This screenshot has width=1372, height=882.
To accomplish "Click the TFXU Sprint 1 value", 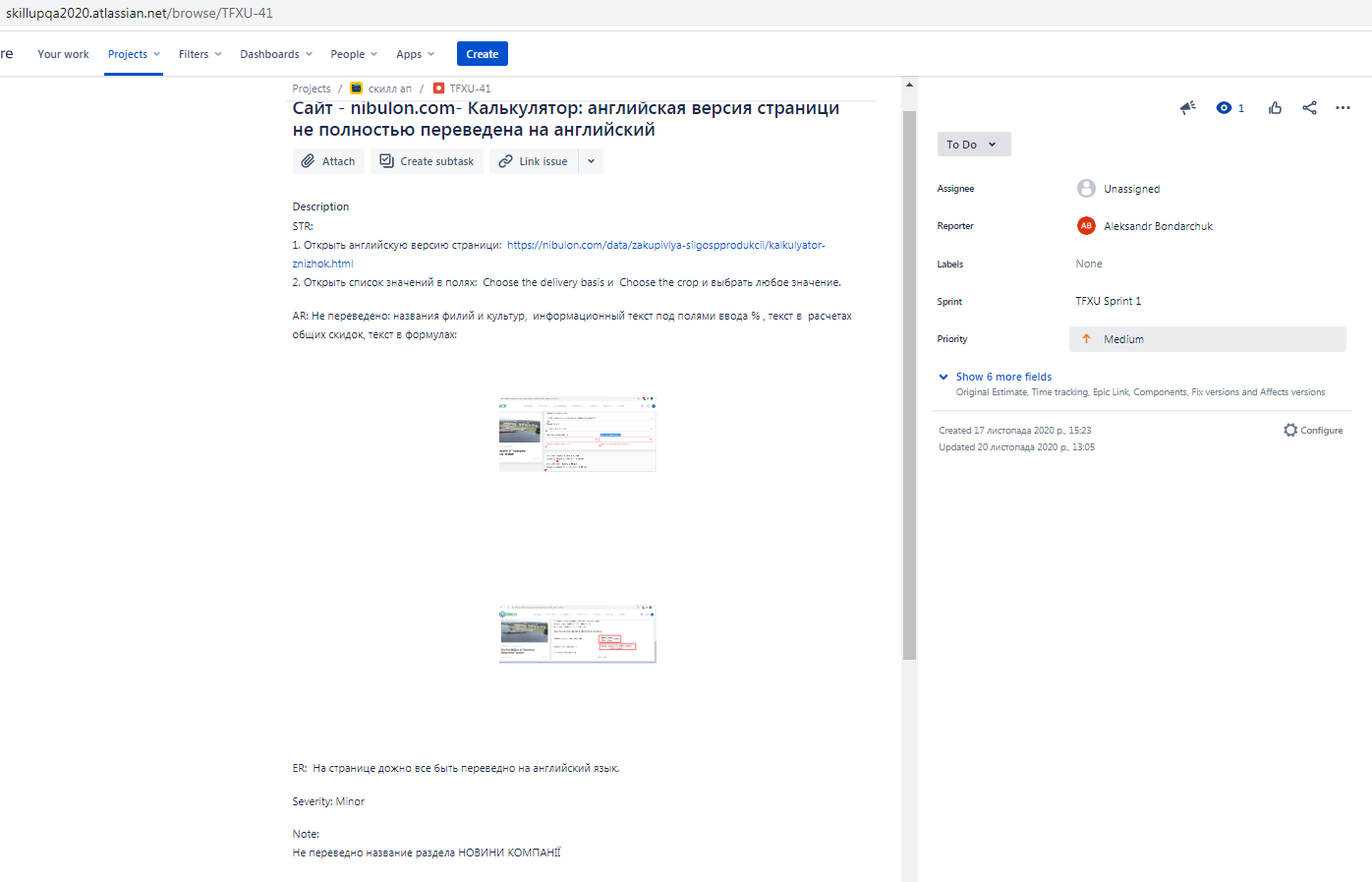I will 1108,301.
